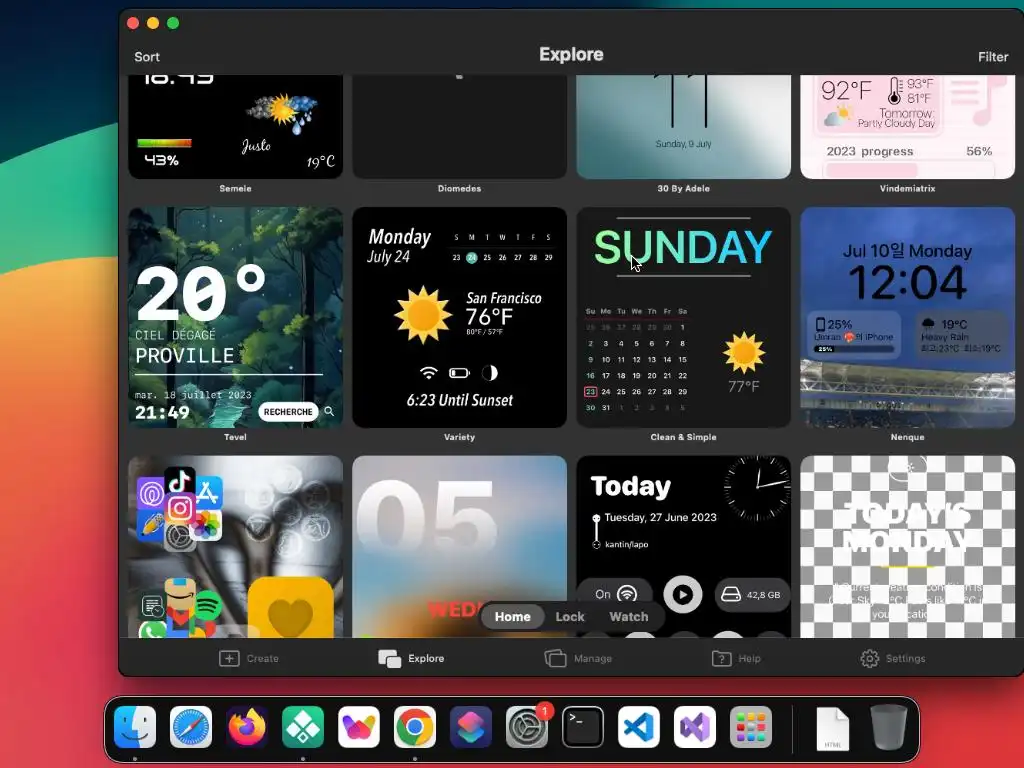The width and height of the screenshot is (1024, 768).
Task: Open the HTML file in the dock
Action: click(833, 728)
